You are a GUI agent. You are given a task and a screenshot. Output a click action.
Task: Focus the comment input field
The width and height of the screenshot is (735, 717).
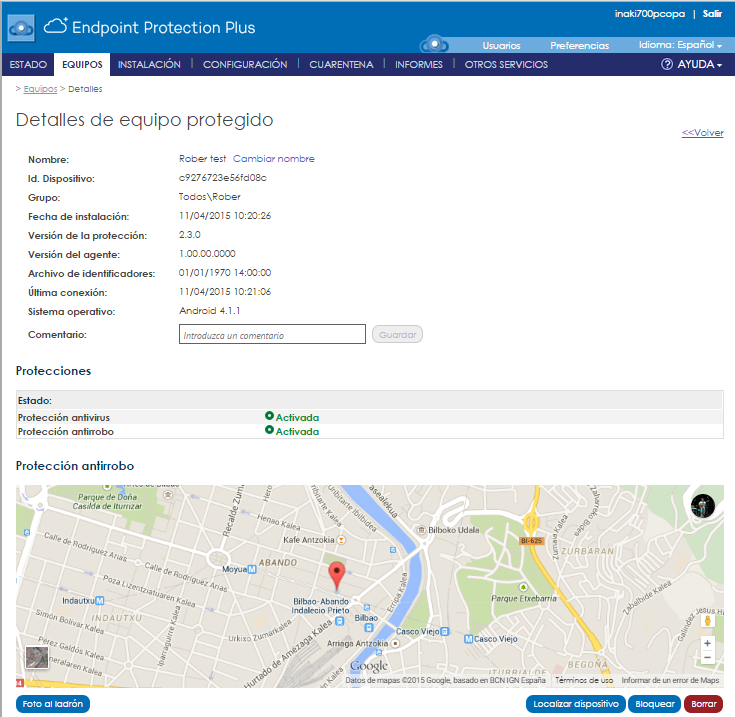coord(272,334)
